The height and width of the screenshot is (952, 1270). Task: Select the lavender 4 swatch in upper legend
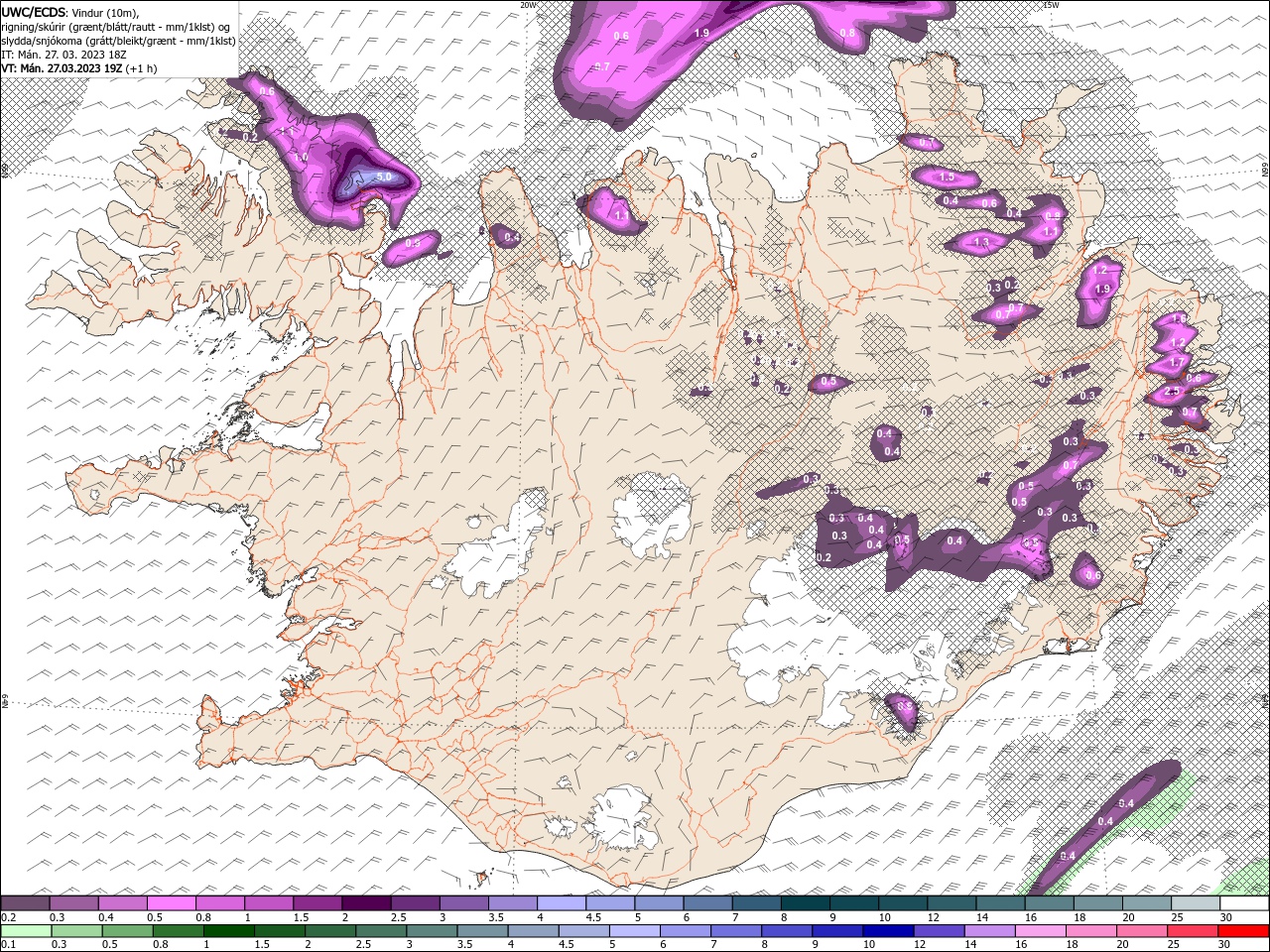click(561, 903)
